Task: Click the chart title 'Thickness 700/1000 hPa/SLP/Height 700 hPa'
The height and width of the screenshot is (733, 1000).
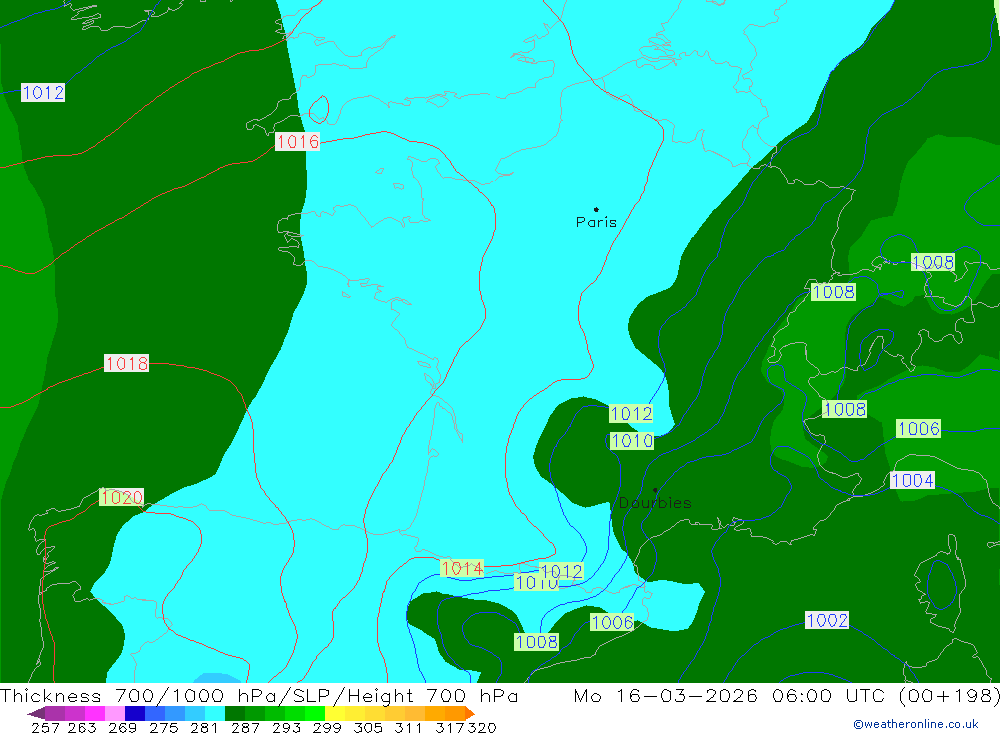Action: pos(259,695)
